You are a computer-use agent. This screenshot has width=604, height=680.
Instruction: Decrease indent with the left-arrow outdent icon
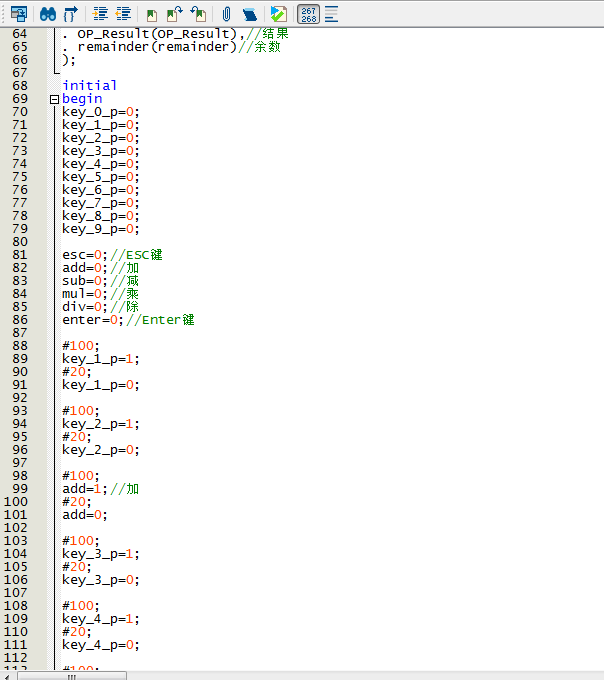pyautogui.click(x=123, y=14)
